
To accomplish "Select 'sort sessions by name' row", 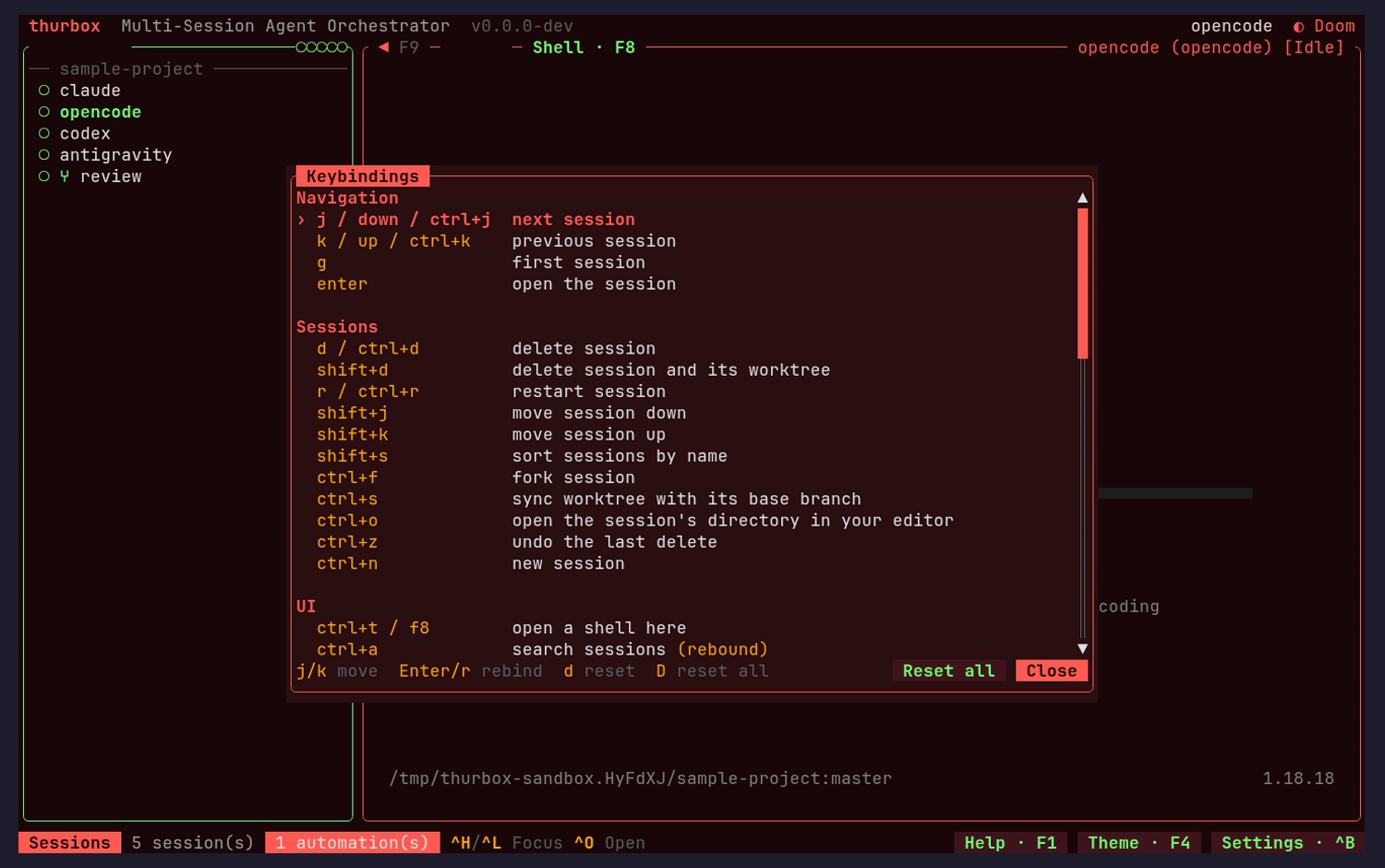I will tap(685, 456).
